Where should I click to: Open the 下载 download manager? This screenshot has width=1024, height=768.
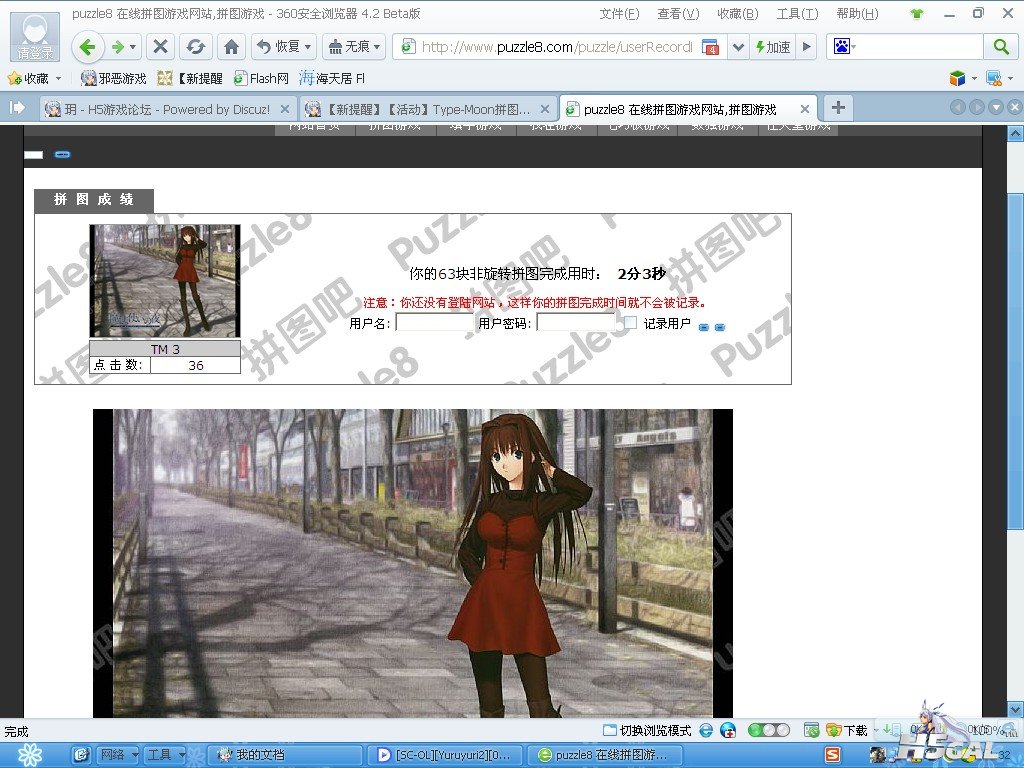847,731
